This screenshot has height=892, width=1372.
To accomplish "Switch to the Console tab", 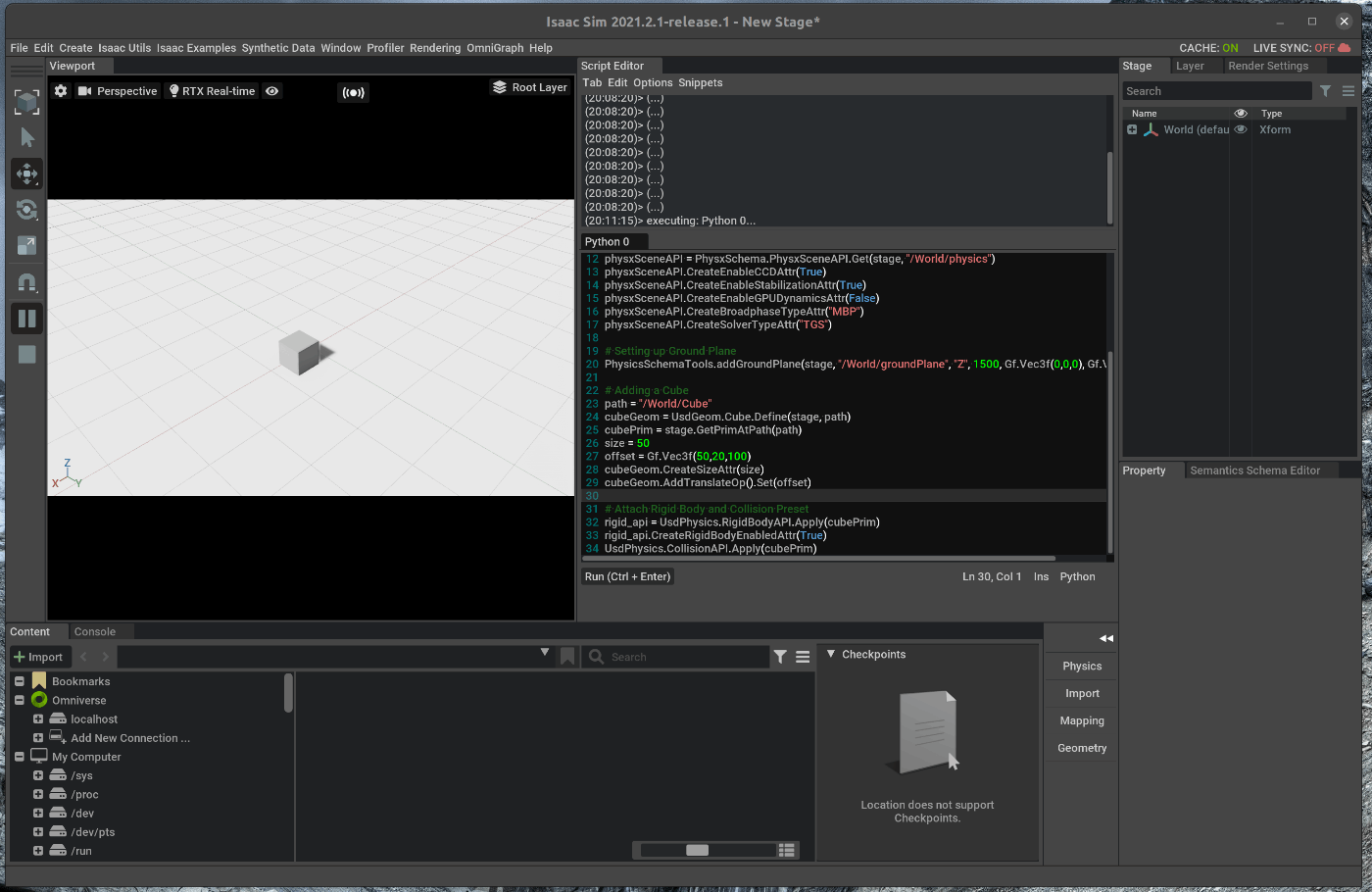I will (x=95, y=632).
